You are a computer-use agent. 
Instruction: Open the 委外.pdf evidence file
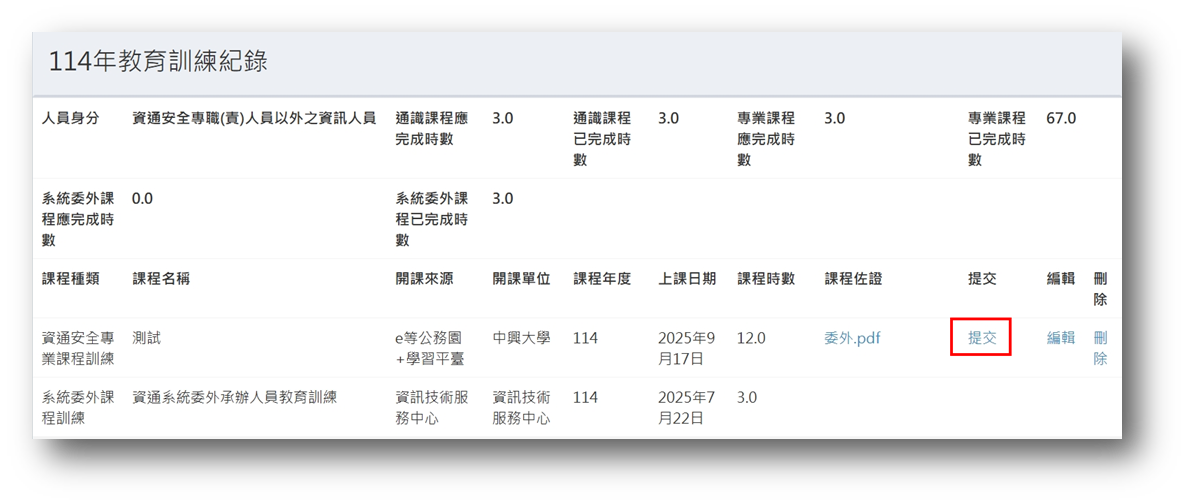tap(852, 338)
